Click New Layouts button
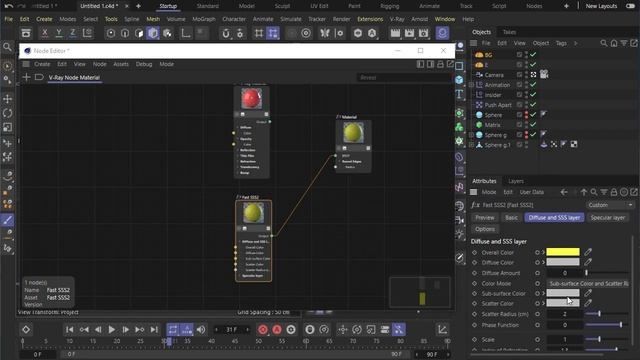The height and width of the screenshot is (360, 640). click(601, 6)
